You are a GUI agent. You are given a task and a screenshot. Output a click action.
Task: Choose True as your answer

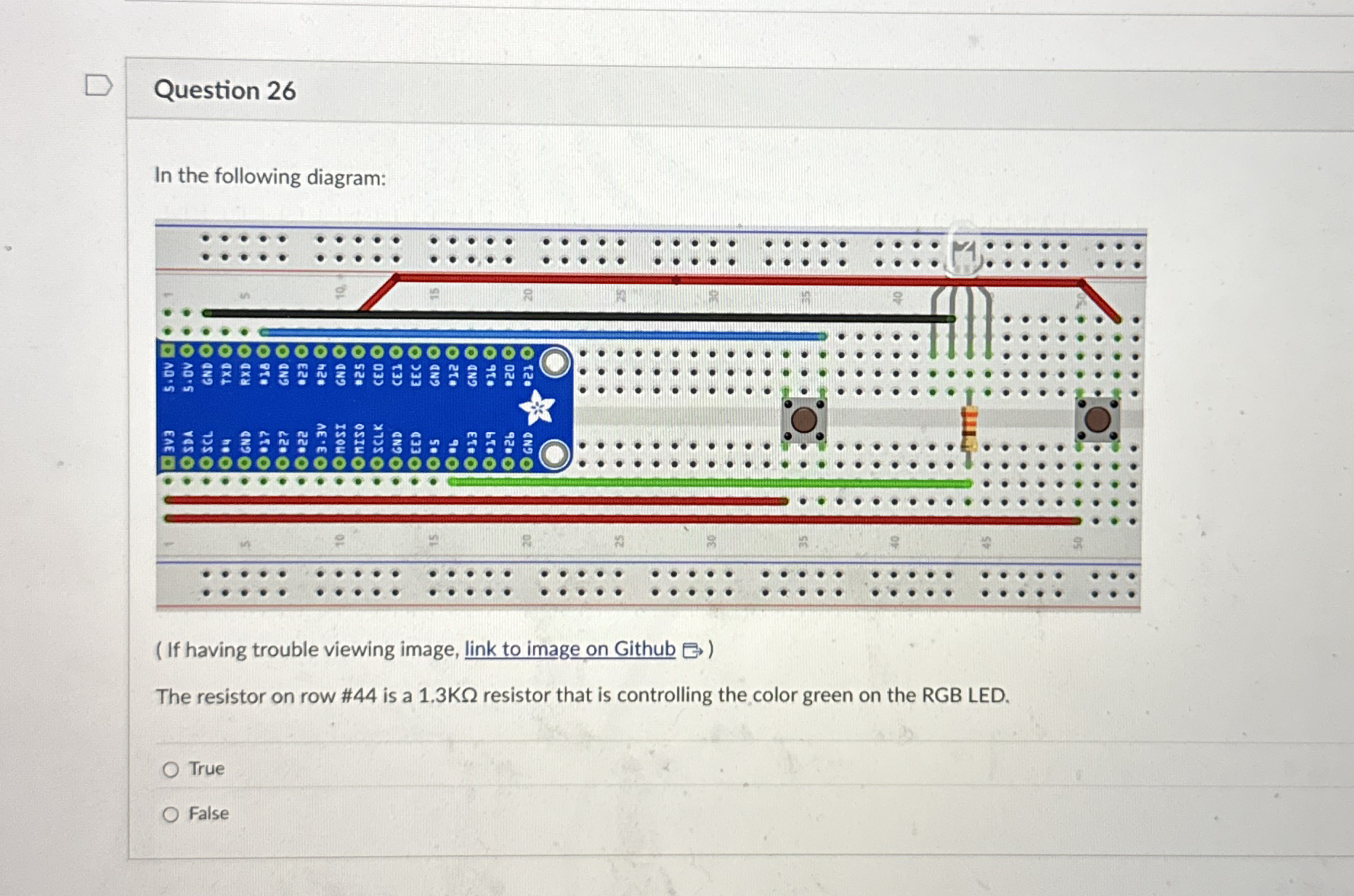click(205, 768)
